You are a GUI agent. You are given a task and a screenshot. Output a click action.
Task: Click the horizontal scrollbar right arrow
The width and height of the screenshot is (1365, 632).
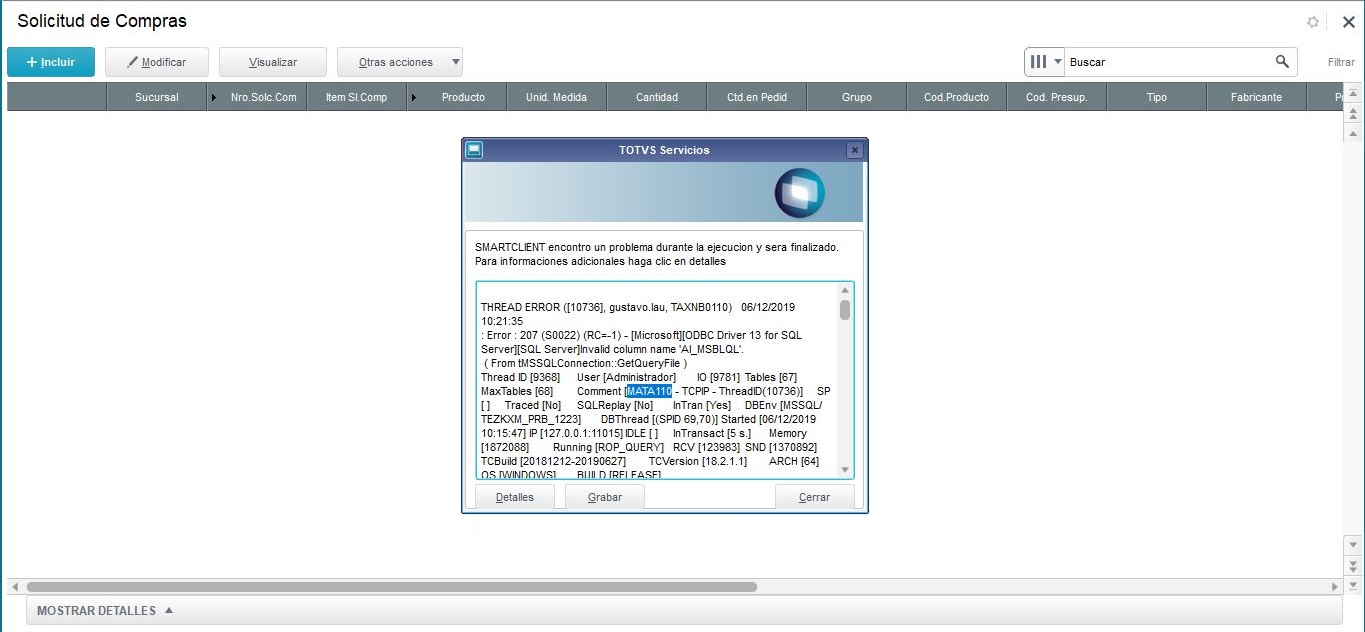pos(1335,587)
